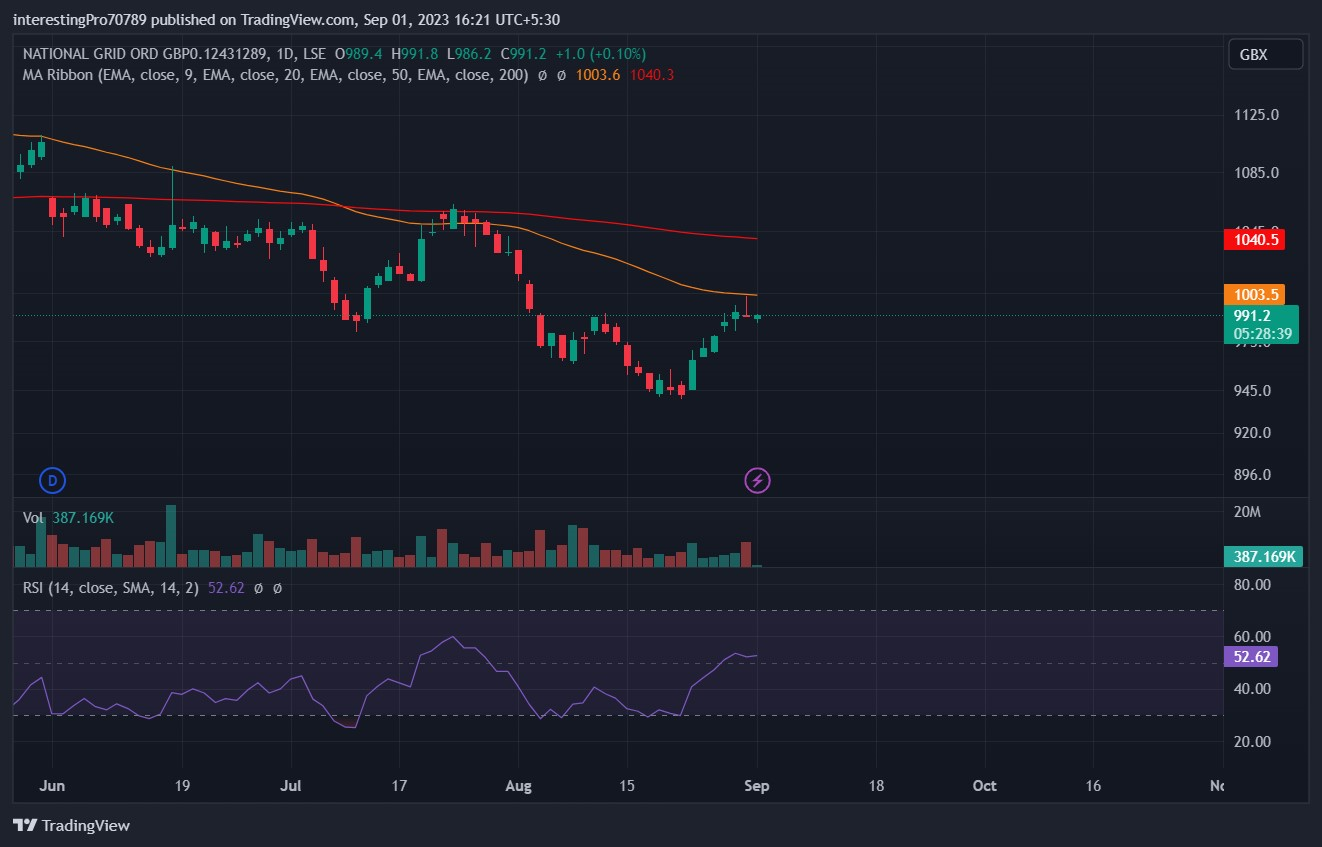Click the 20.00 RSI axis label
The width and height of the screenshot is (1322, 847).
point(1252,741)
